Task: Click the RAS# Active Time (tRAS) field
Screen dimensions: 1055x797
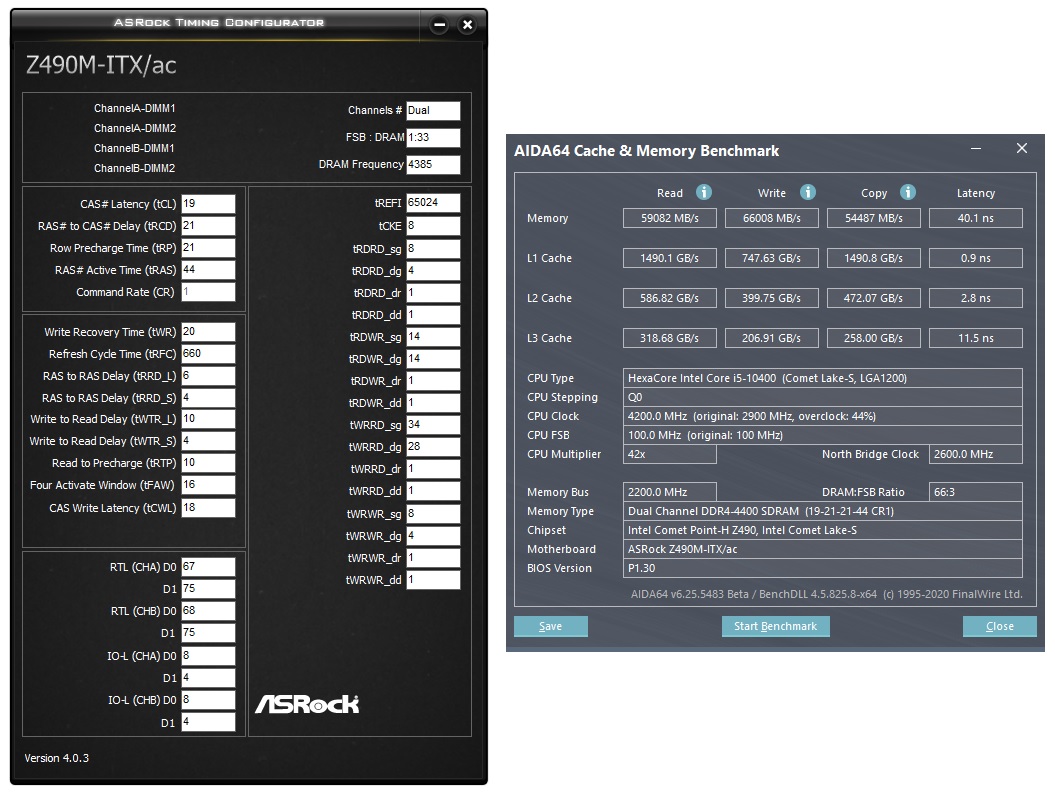Action: [209, 270]
